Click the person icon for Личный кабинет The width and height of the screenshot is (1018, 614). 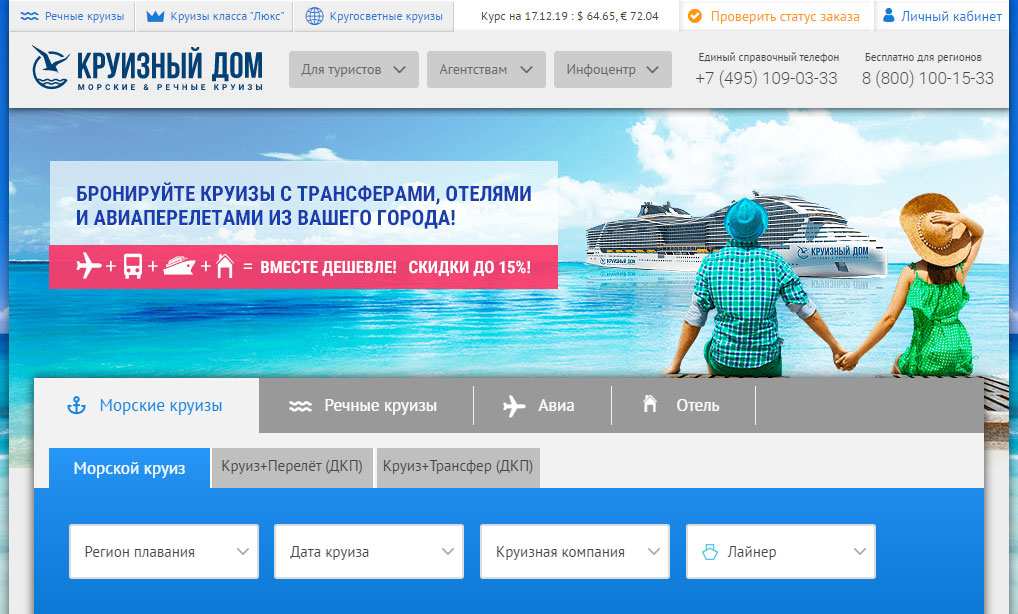[x=888, y=16]
